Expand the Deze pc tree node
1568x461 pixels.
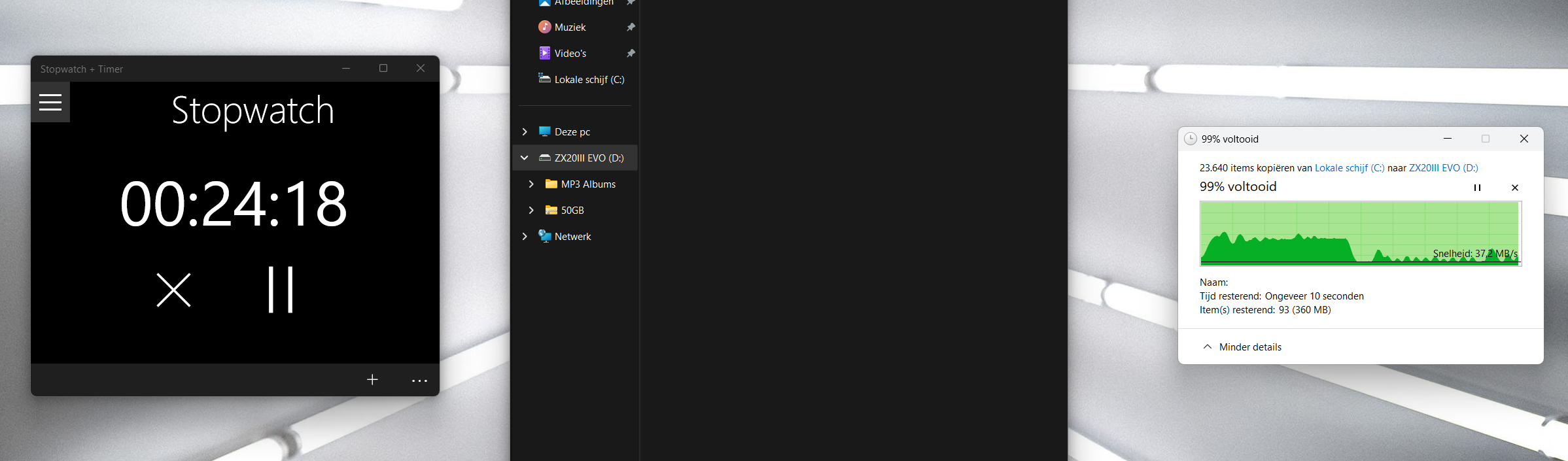click(525, 131)
